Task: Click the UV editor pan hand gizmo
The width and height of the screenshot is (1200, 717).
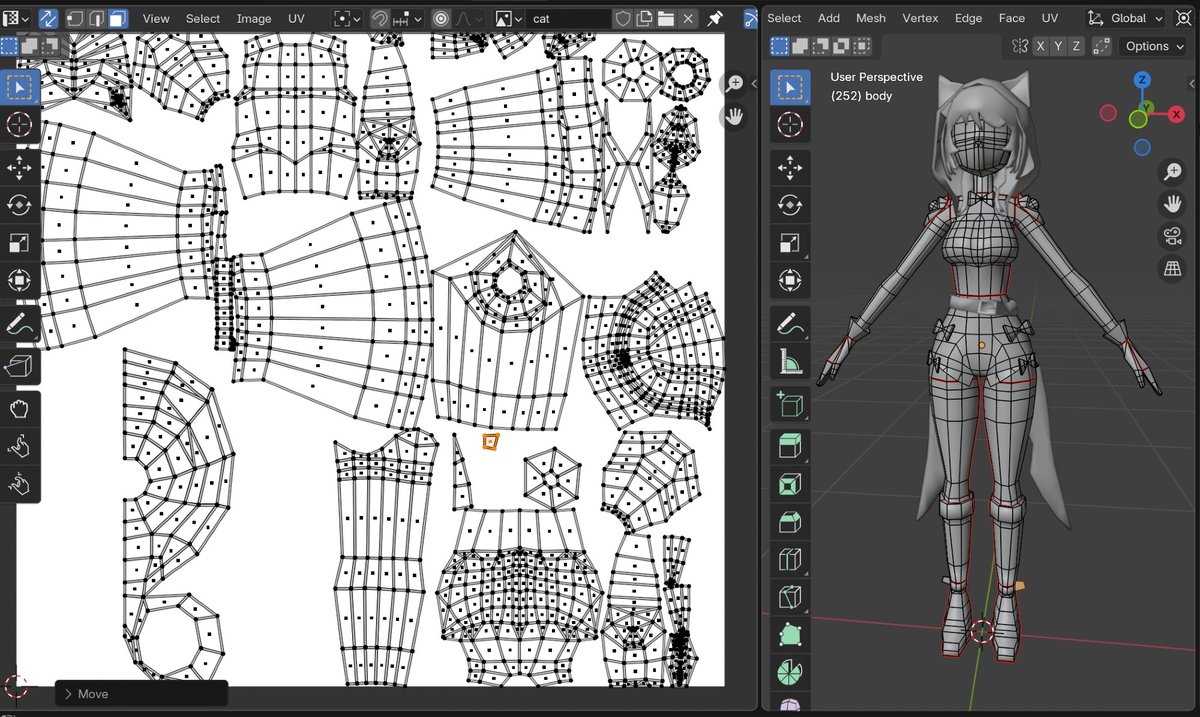Action: 735,117
